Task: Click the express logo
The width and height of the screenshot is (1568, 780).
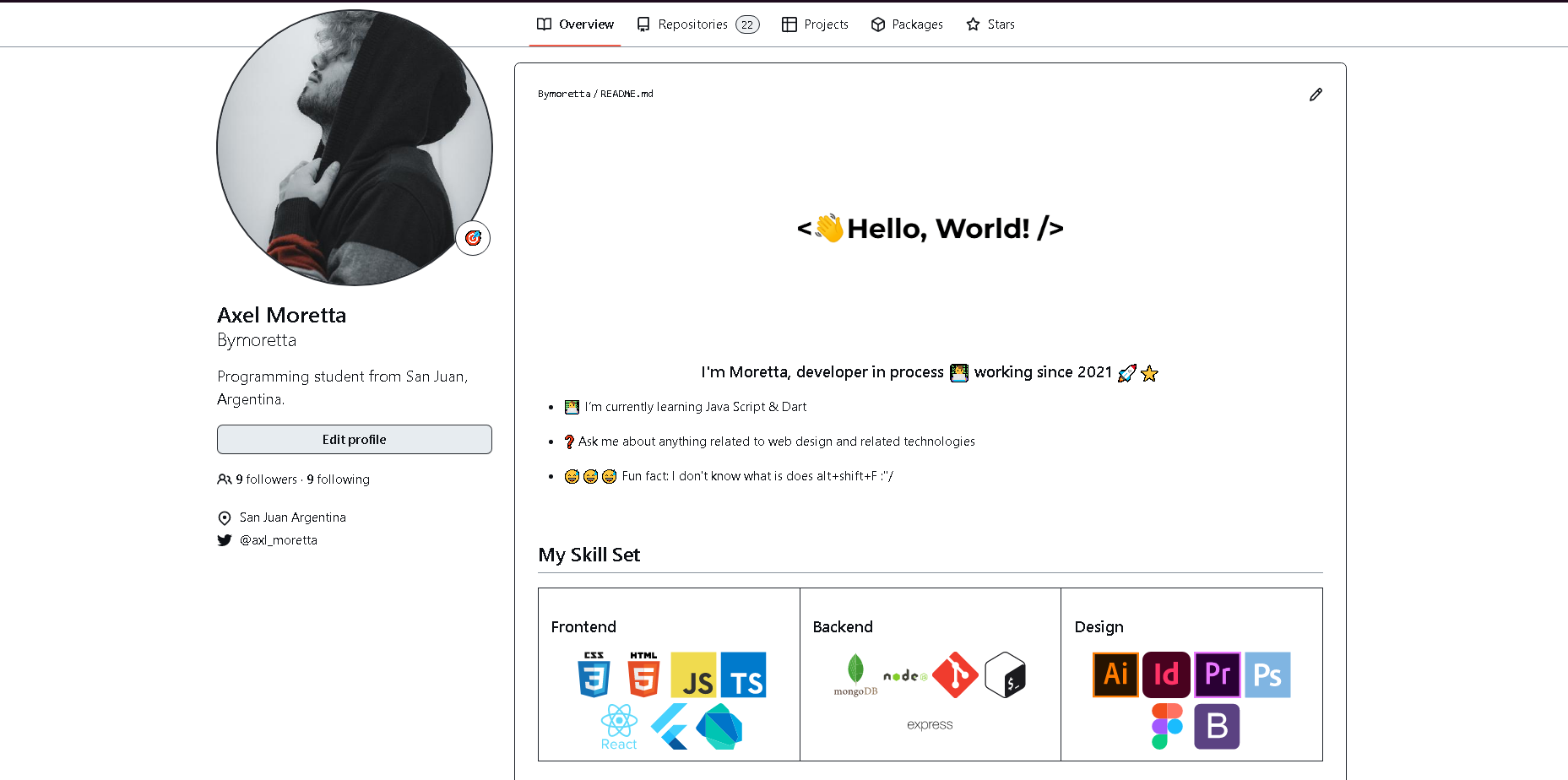Action: click(930, 724)
